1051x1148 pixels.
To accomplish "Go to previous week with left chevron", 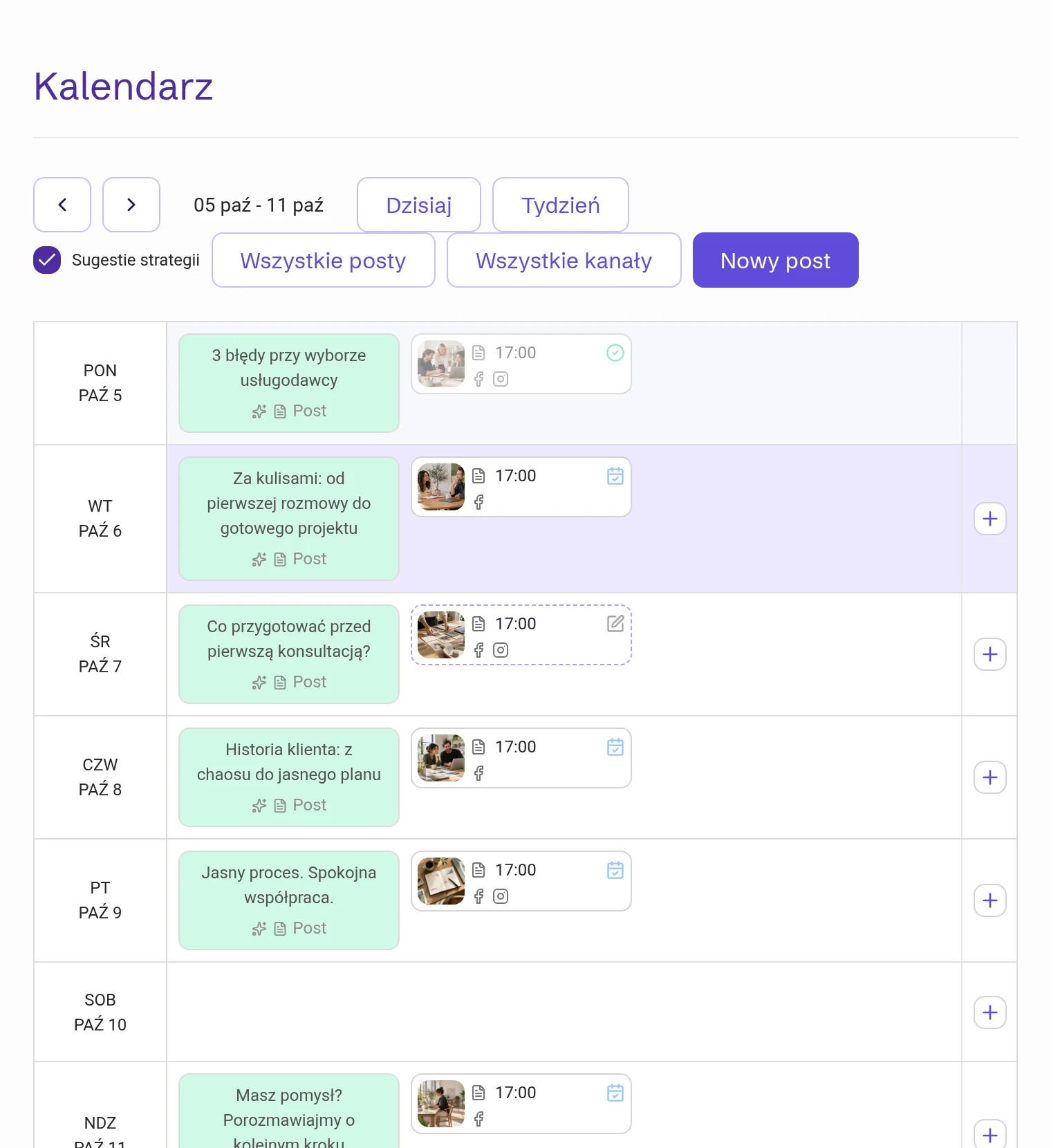I will click(62, 205).
